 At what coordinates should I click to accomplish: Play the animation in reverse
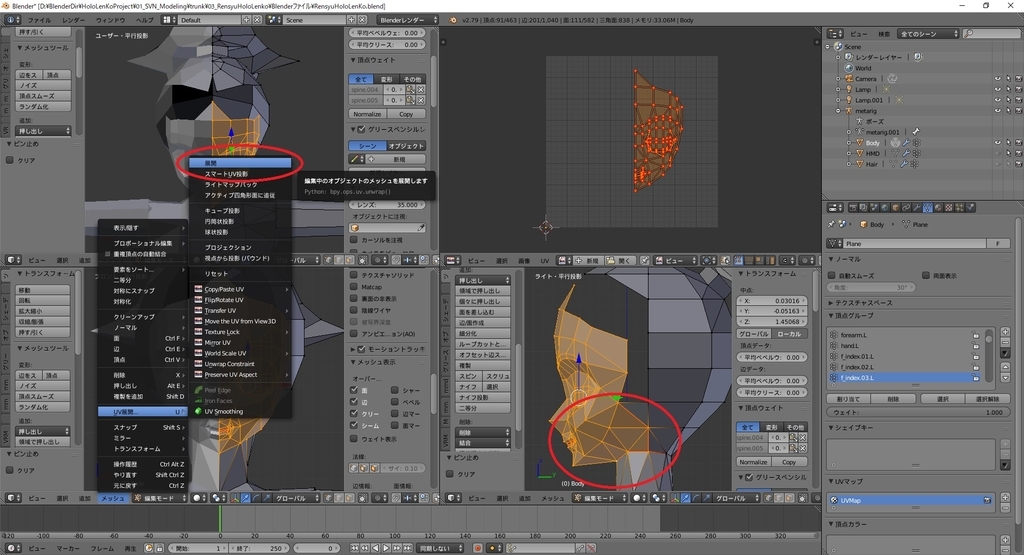(x=376, y=548)
